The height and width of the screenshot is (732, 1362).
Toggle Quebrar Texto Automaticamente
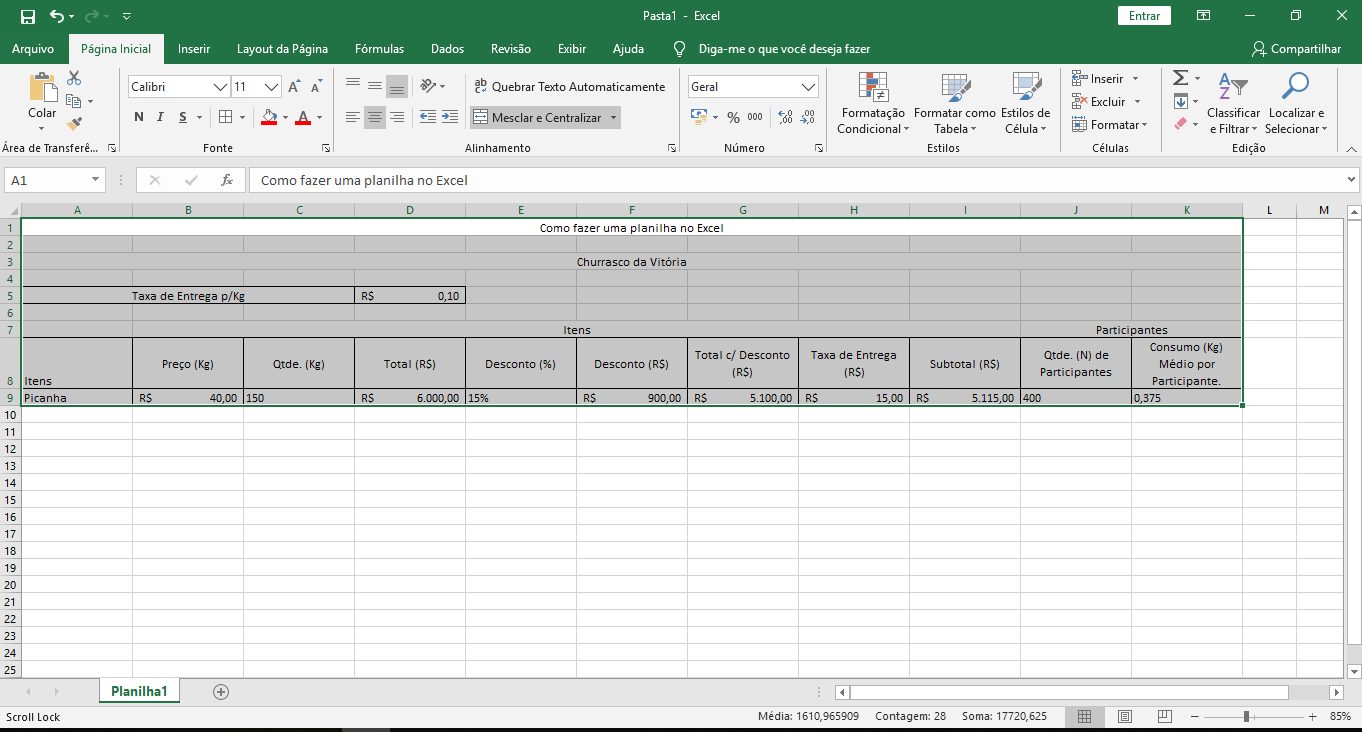tap(569, 87)
